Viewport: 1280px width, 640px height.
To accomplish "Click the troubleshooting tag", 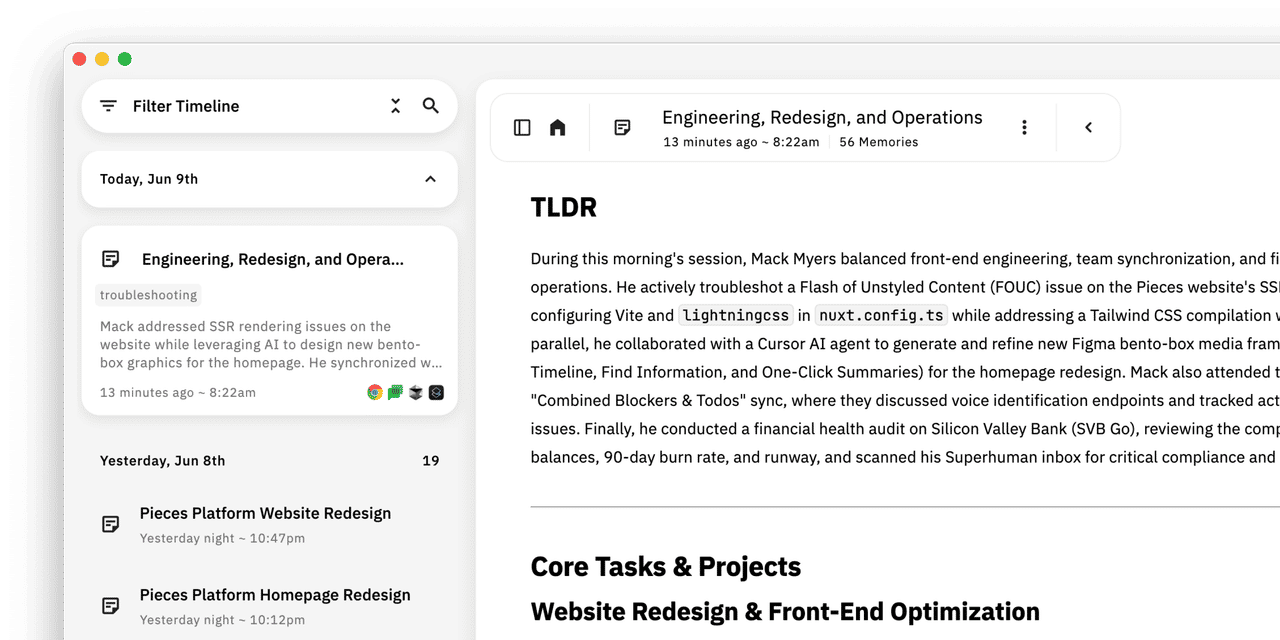I will point(148,295).
